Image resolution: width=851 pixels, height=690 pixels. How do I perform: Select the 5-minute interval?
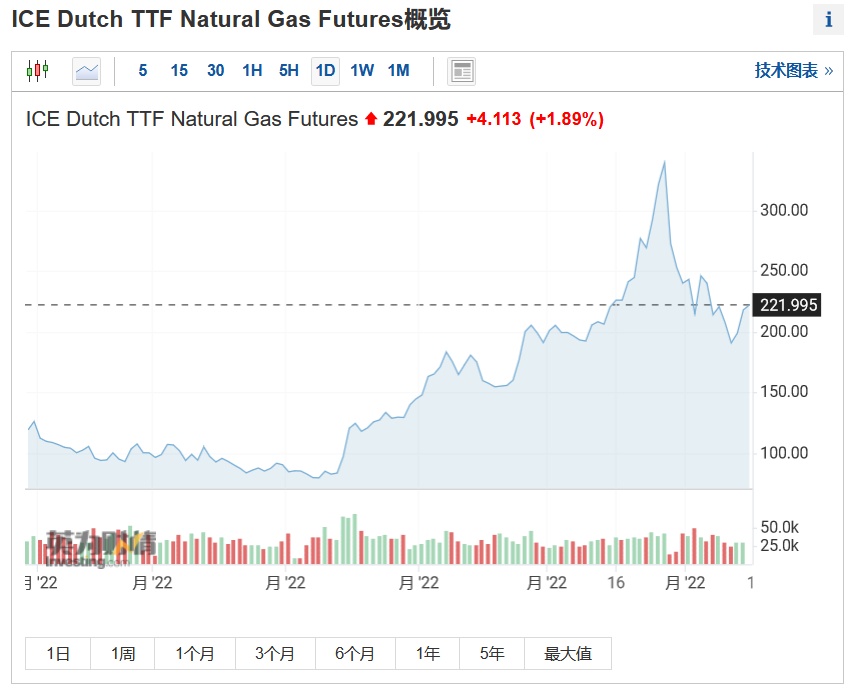(143, 71)
